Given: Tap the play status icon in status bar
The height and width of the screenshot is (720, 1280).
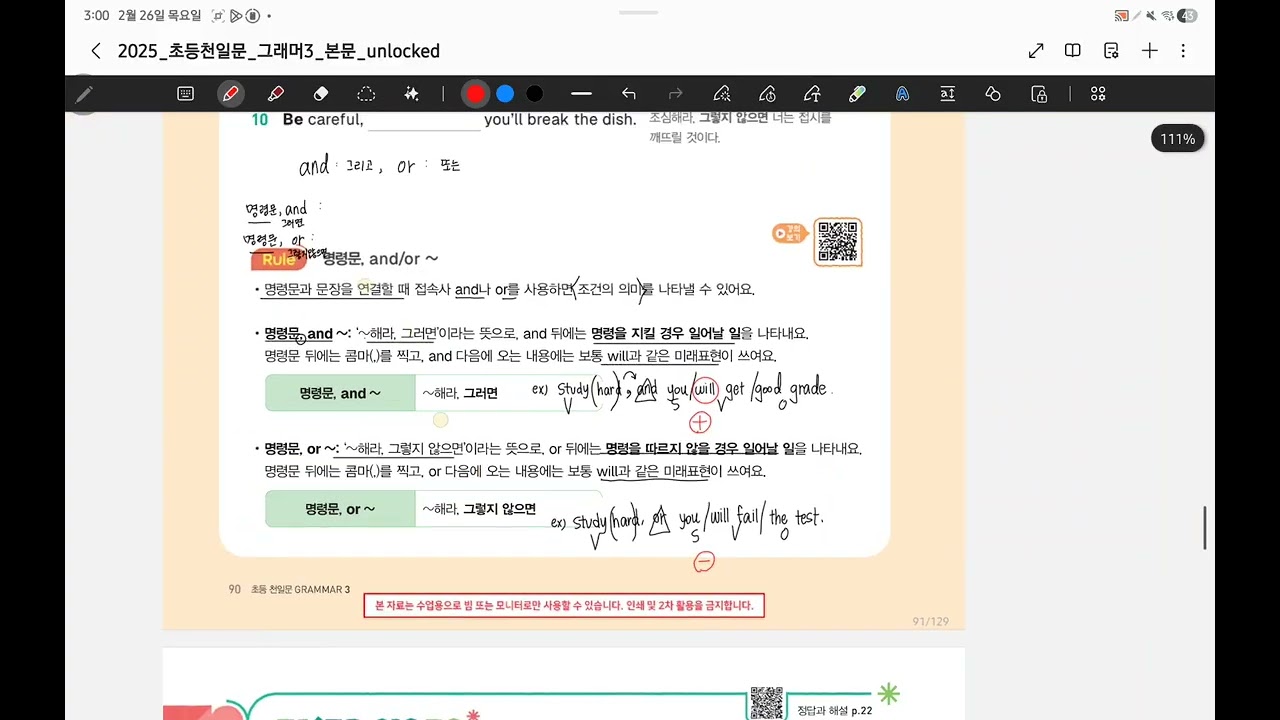Looking at the screenshot, I should pyautogui.click(x=236, y=16).
